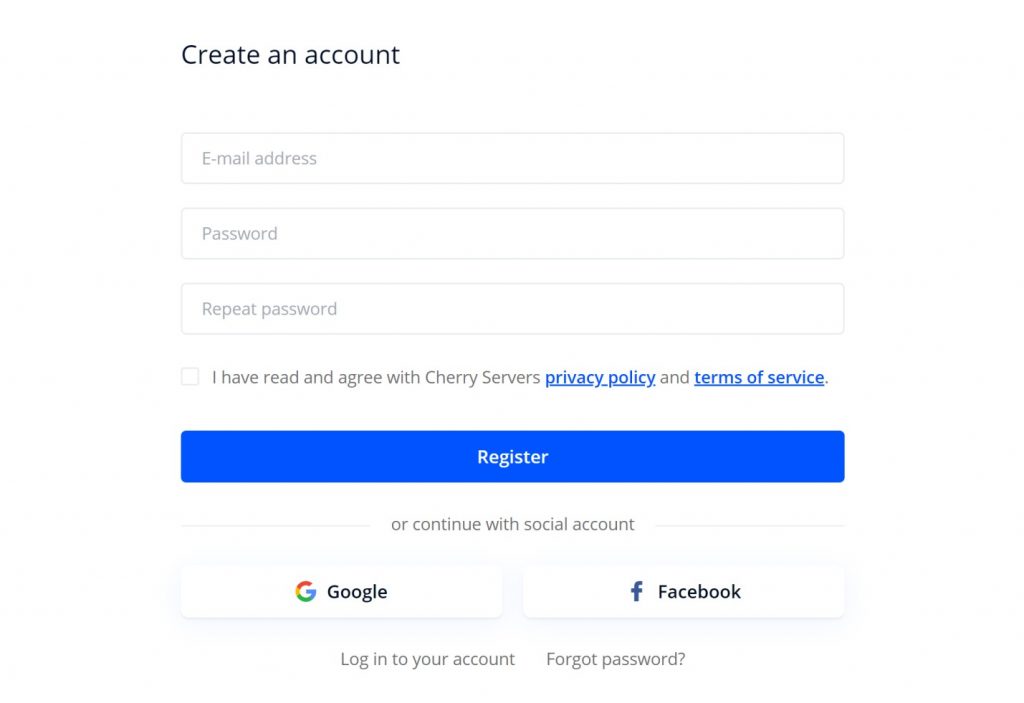
Task: Open the Forgot password? link
Action: (x=616, y=659)
